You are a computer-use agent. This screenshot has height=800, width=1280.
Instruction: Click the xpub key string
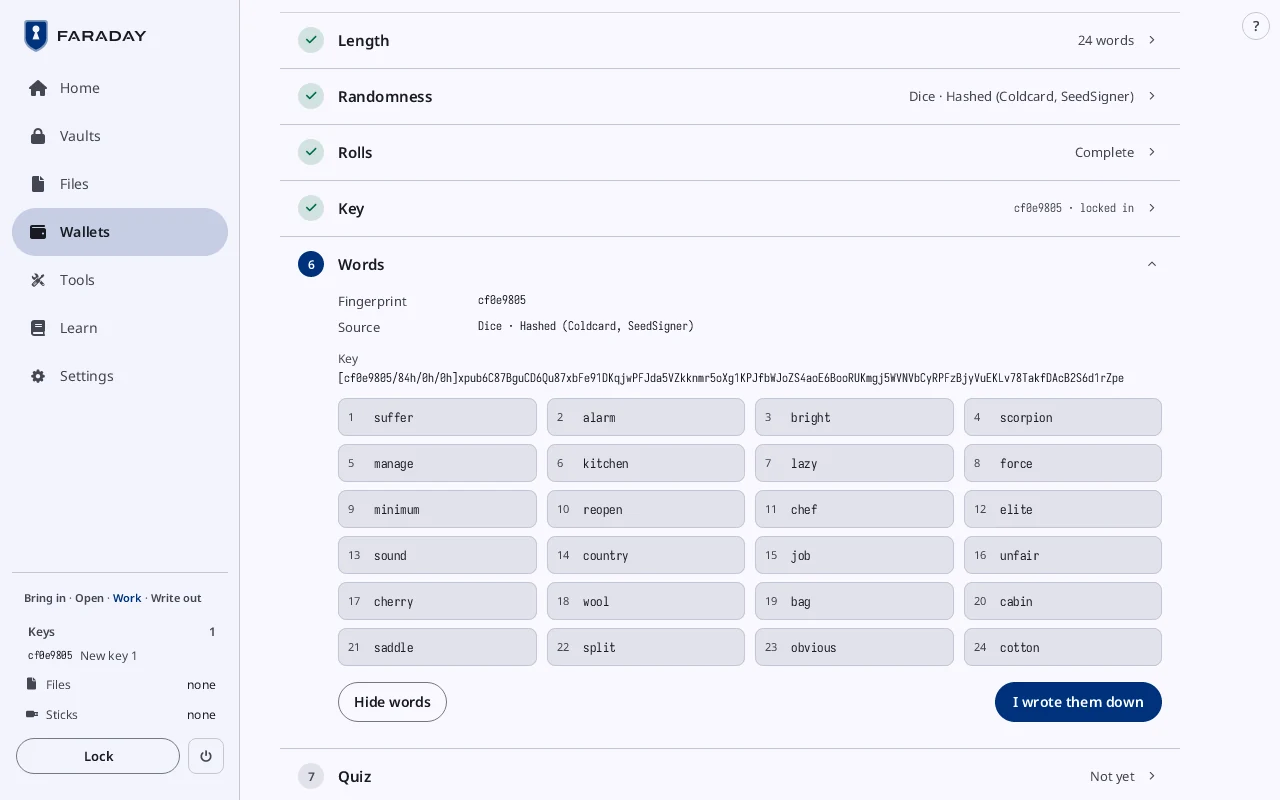[731, 378]
